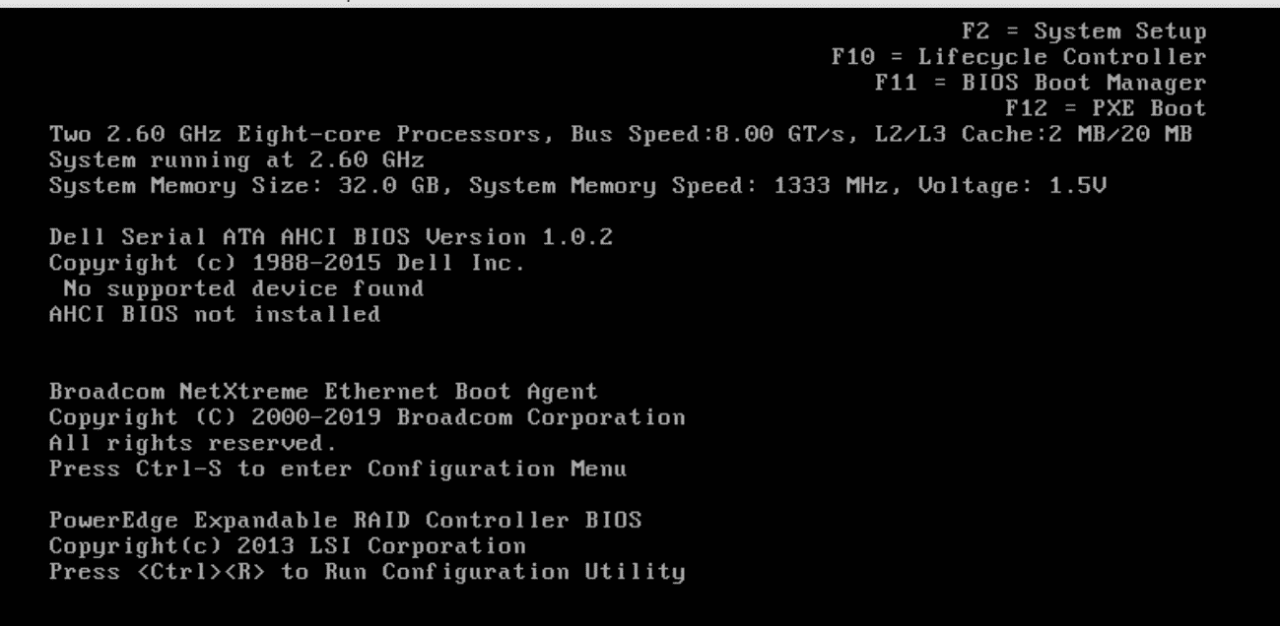Click the Copyright 1988-2015 Dell Inc. line

(287, 263)
